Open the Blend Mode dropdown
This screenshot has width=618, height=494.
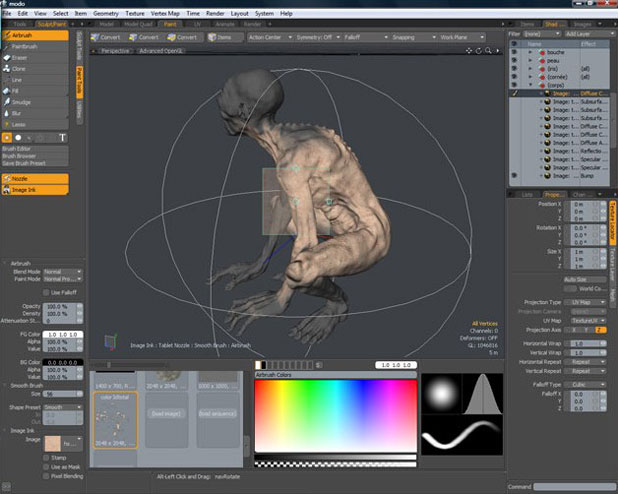tap(62, 272)
